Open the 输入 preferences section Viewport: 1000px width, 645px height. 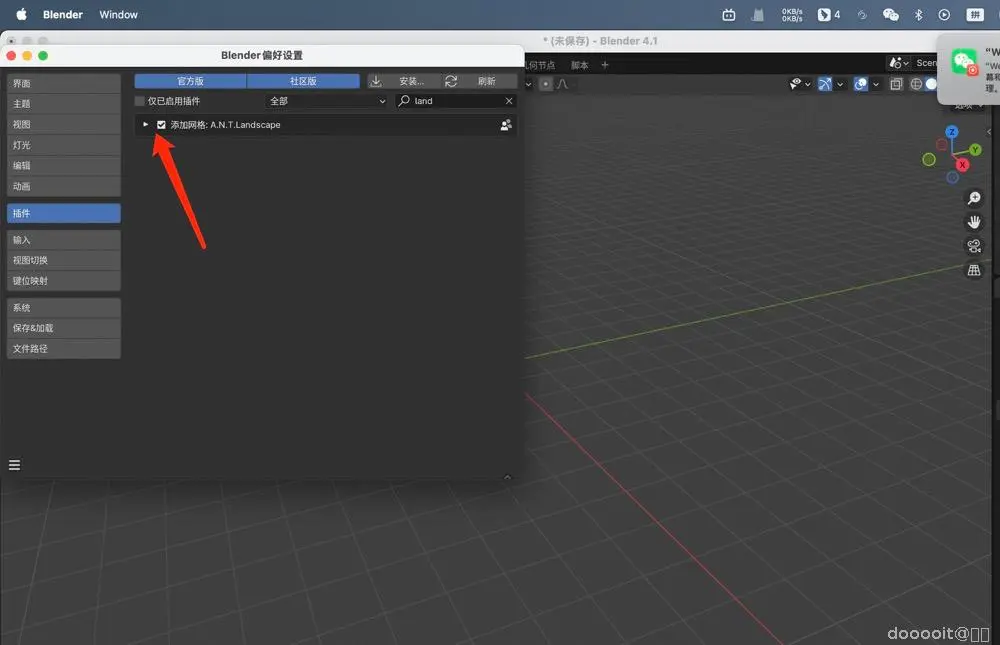[64, 240]
